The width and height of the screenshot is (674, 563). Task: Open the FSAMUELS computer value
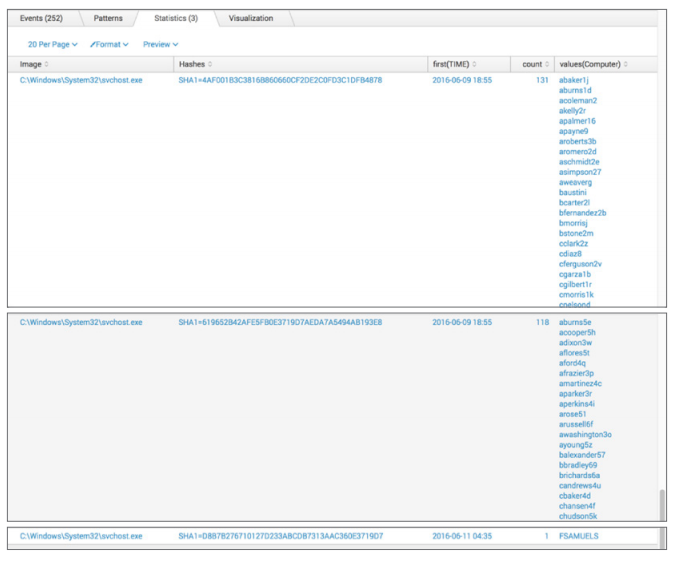[x=579, y=536]
